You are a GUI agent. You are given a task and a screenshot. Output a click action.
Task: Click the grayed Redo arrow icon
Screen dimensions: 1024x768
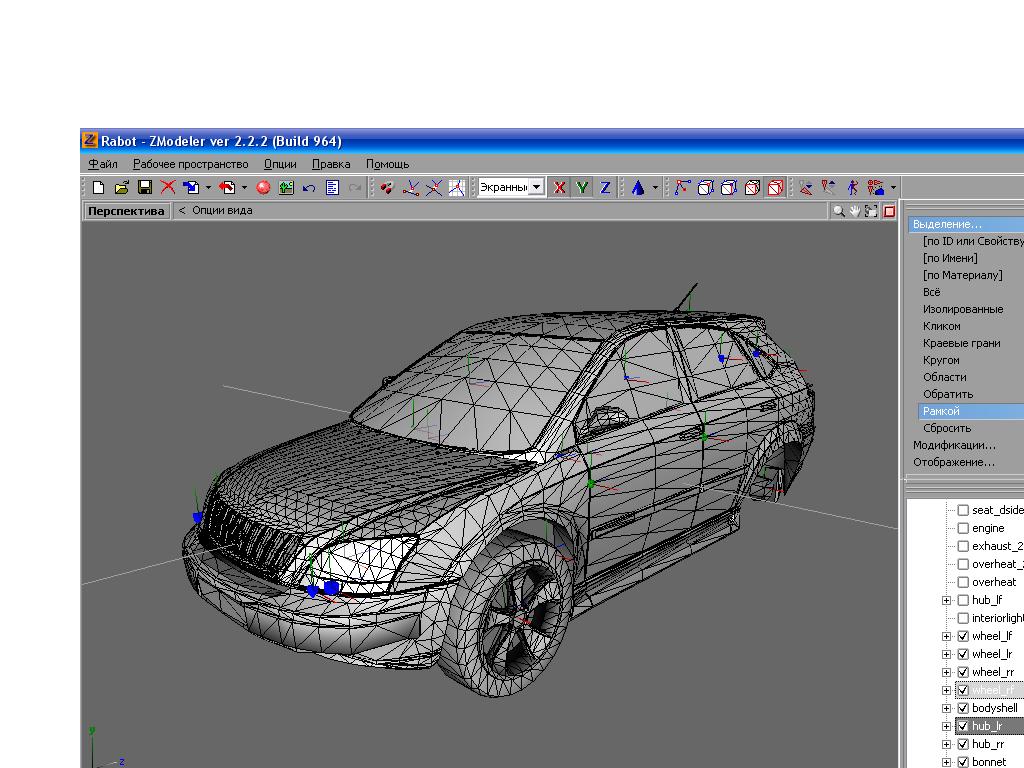point(355,188)
